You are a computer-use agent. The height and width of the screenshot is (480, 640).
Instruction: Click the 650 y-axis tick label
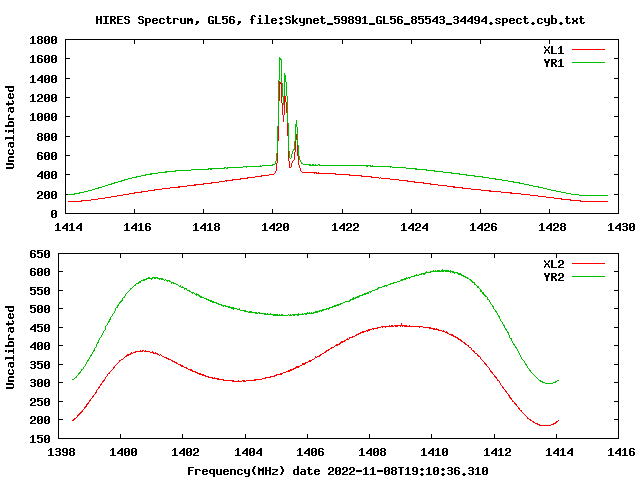[40, 254]
